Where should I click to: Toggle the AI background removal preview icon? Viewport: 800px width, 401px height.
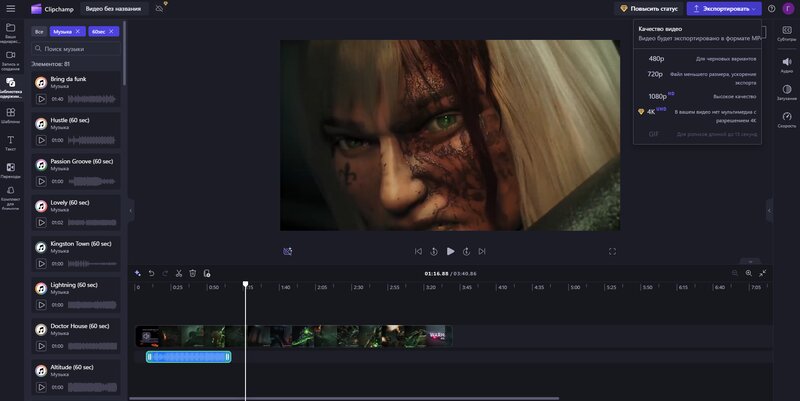coord(288,251)
